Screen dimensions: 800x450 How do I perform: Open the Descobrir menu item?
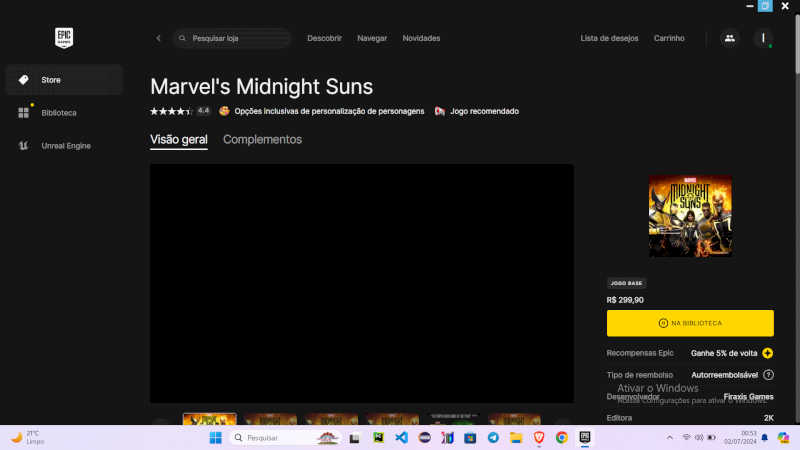(x=324, y=38)
